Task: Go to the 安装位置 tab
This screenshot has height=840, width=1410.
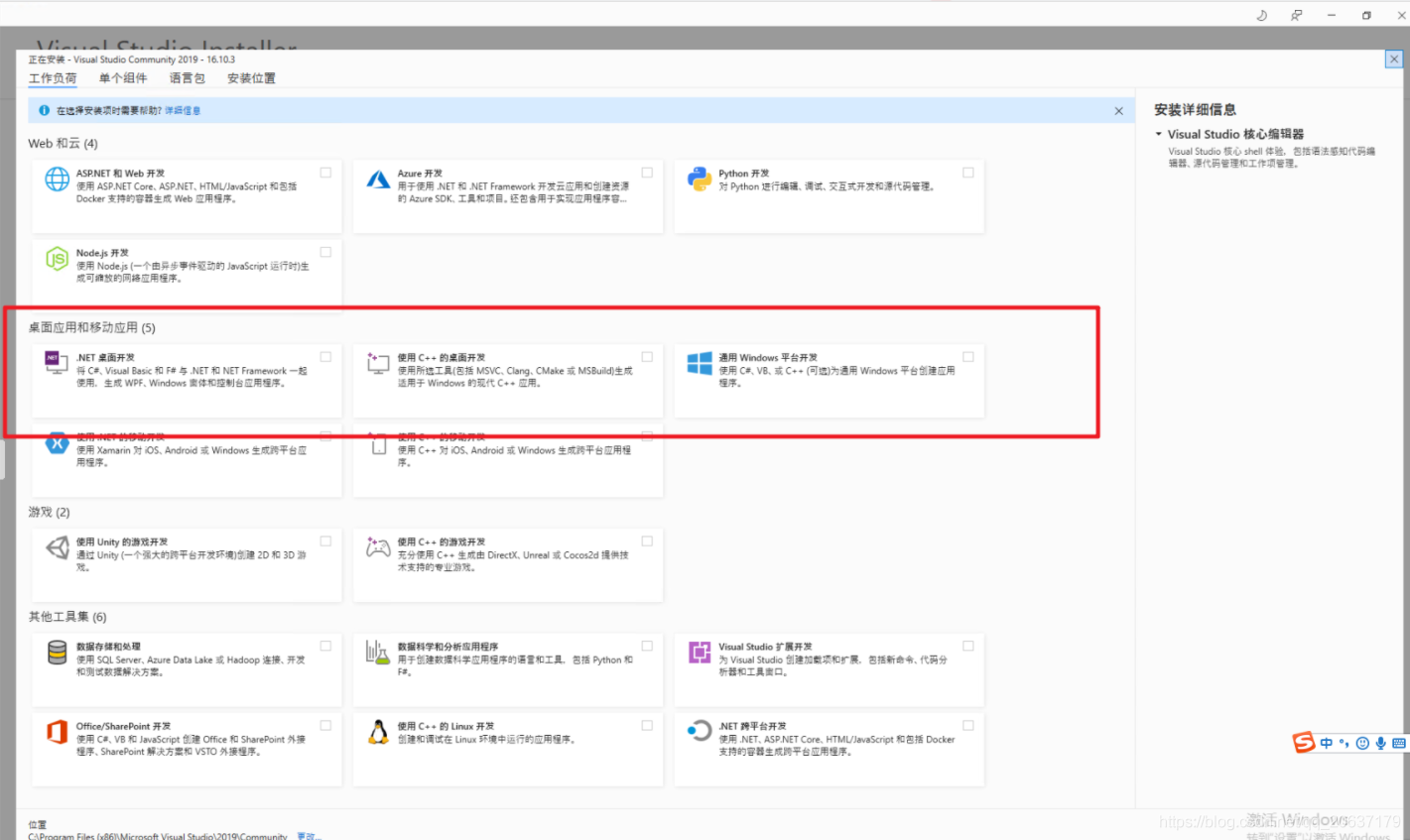Action: click(251, 78)
